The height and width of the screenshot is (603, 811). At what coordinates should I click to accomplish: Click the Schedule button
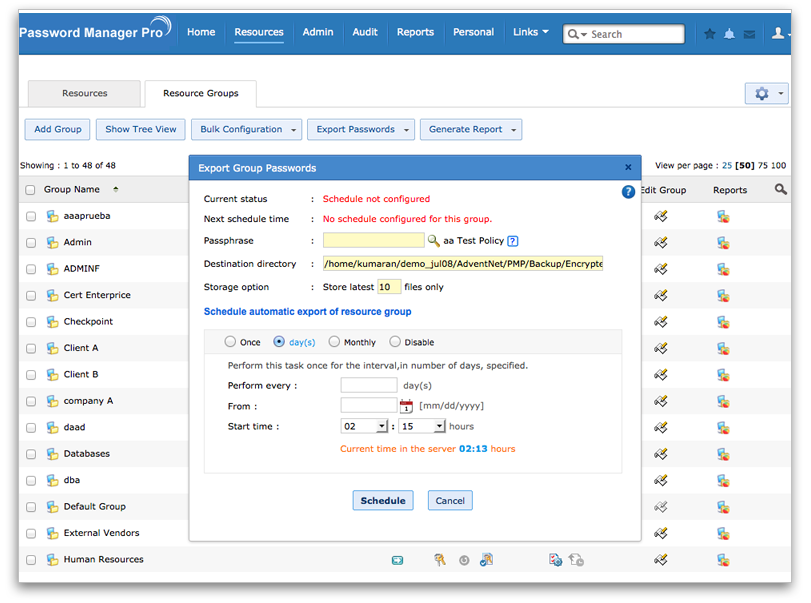pyautogui.click(x=383, y=500)
